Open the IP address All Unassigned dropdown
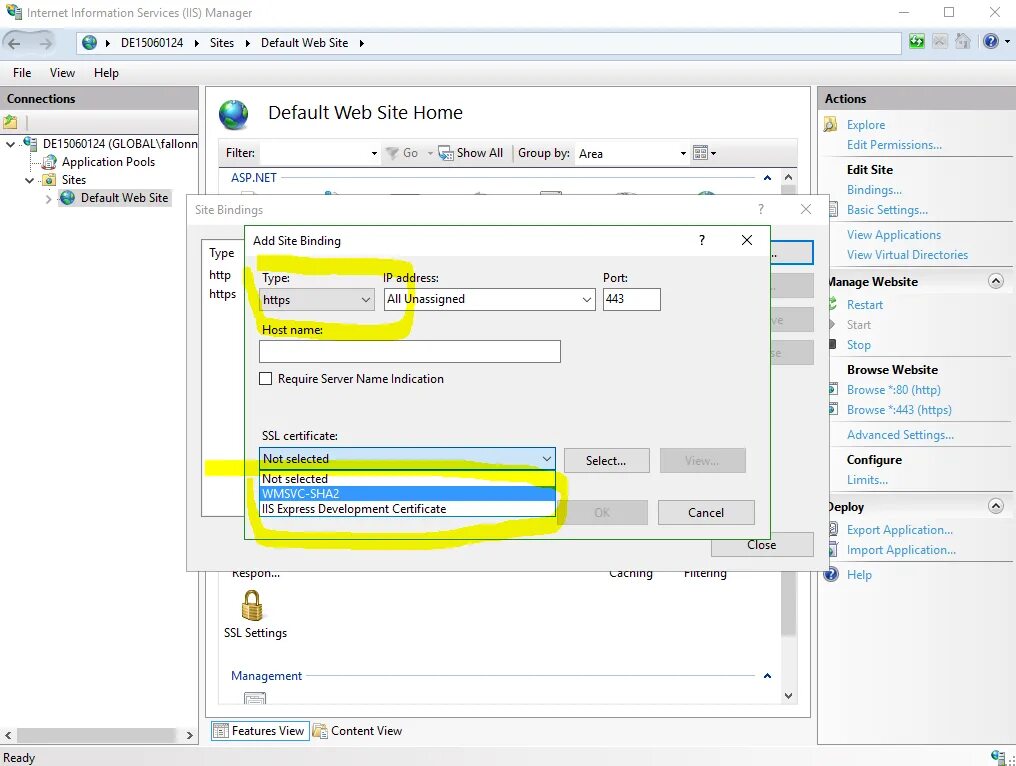The height and width of the screenshot is (766, 1016). [489, 299]
